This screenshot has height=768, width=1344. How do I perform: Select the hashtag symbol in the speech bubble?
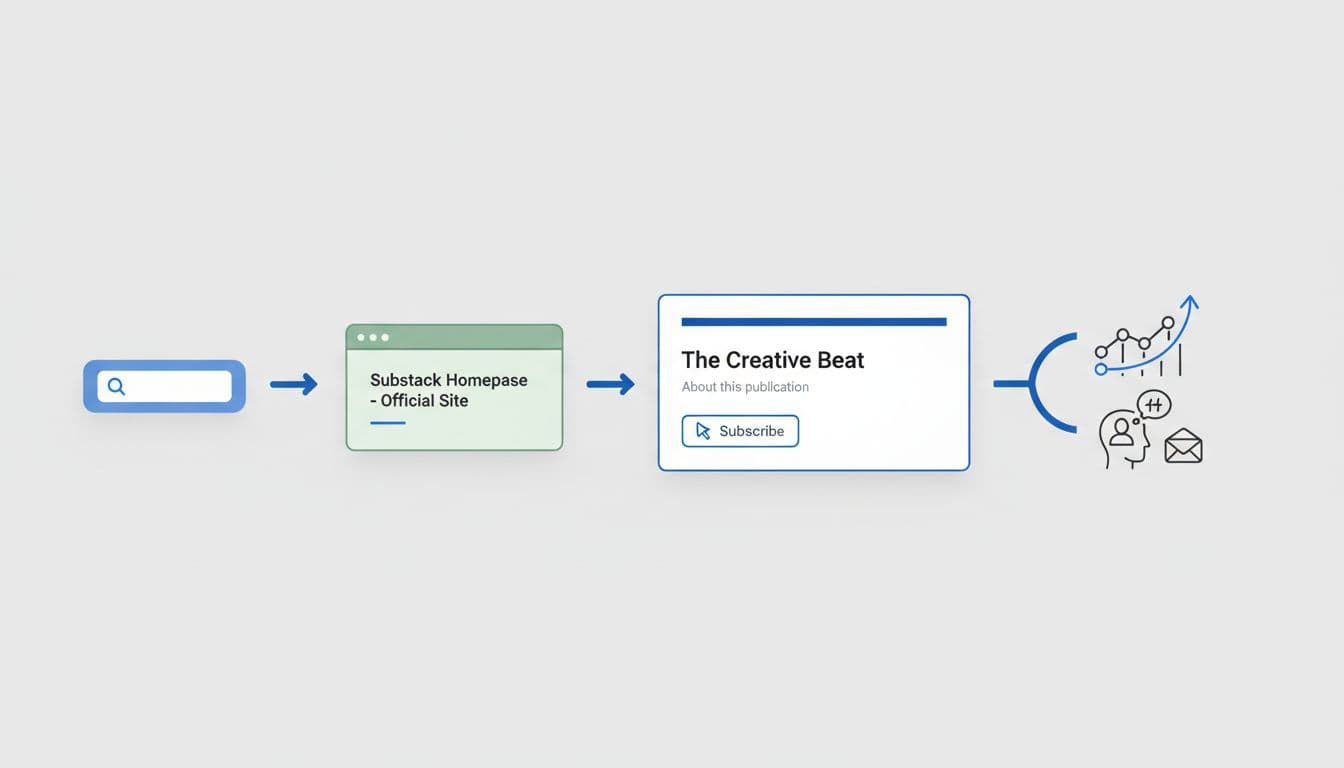coord(1152,404)
